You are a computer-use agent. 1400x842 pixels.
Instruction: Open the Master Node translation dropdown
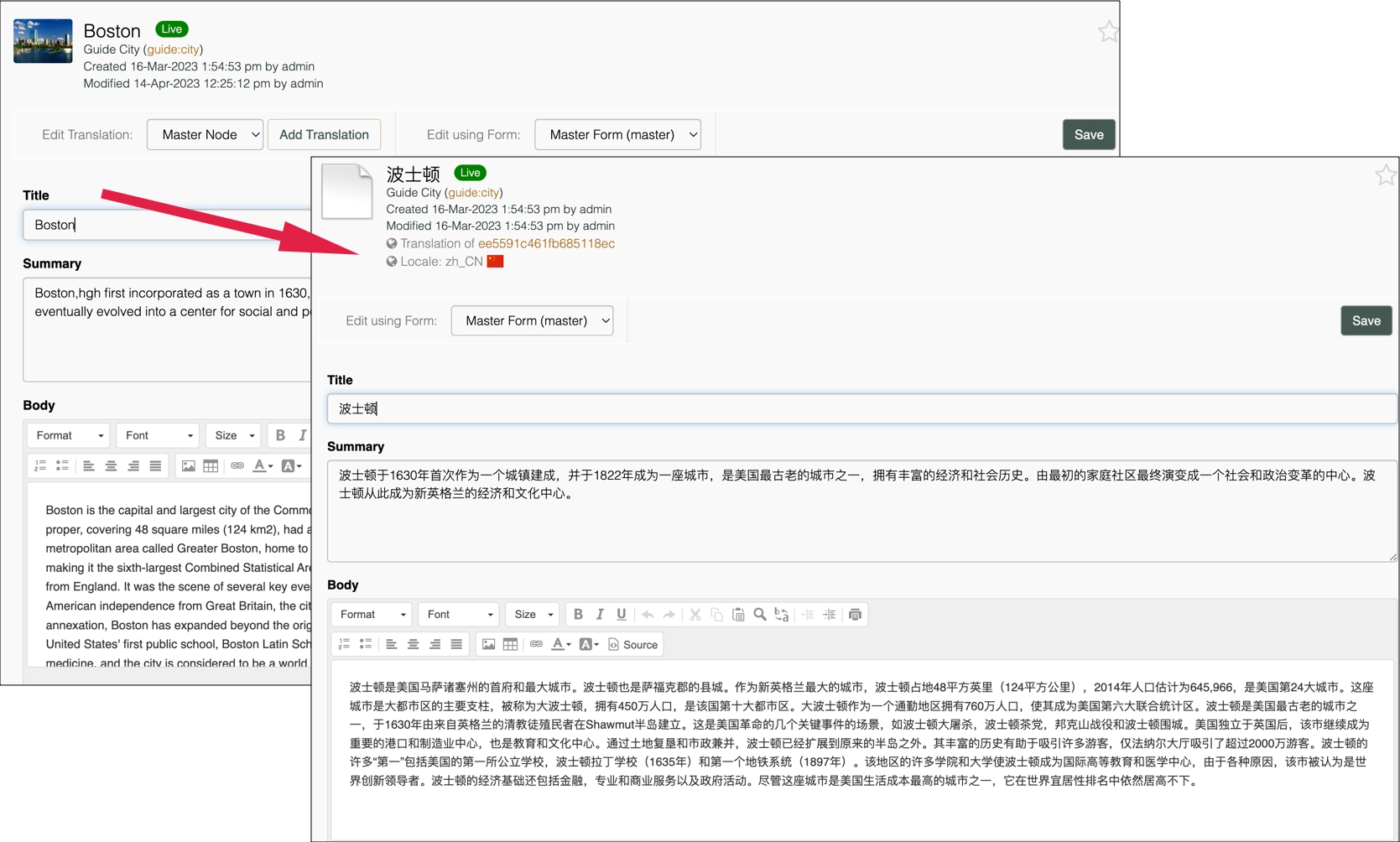click(x=205, y=135)
